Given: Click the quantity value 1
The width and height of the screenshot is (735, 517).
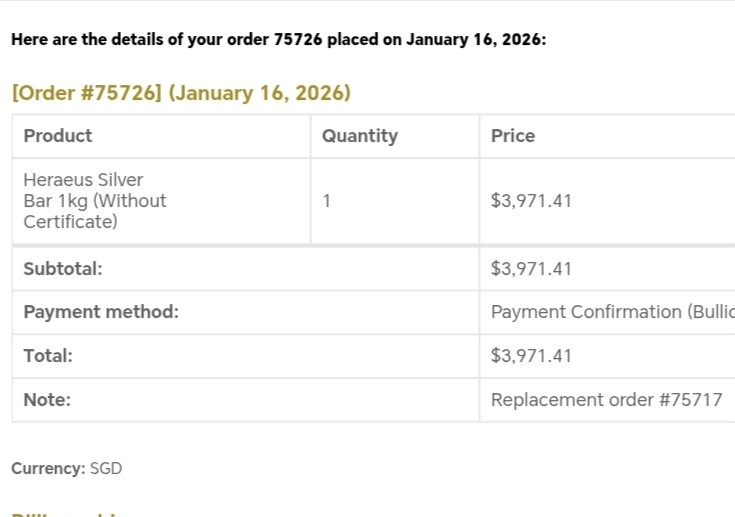Looking at the screenshot, I should [x=327, y=201].
